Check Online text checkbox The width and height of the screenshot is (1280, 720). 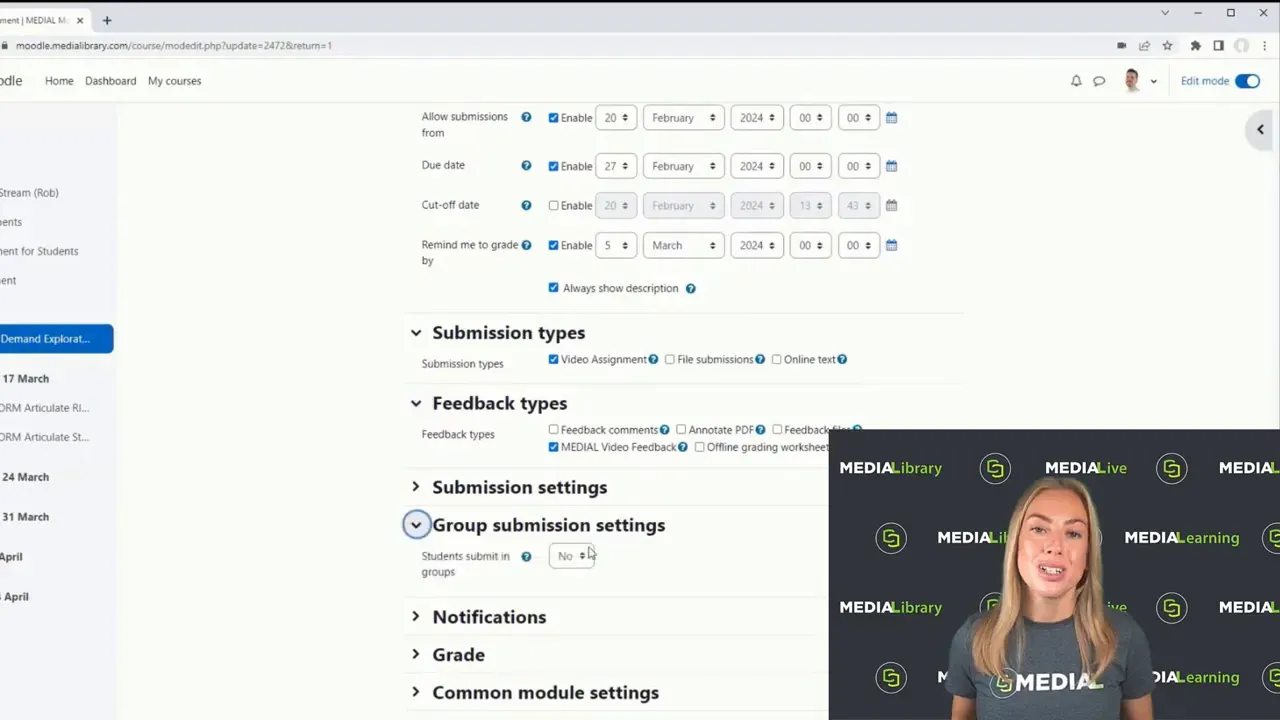pos(776,359)
